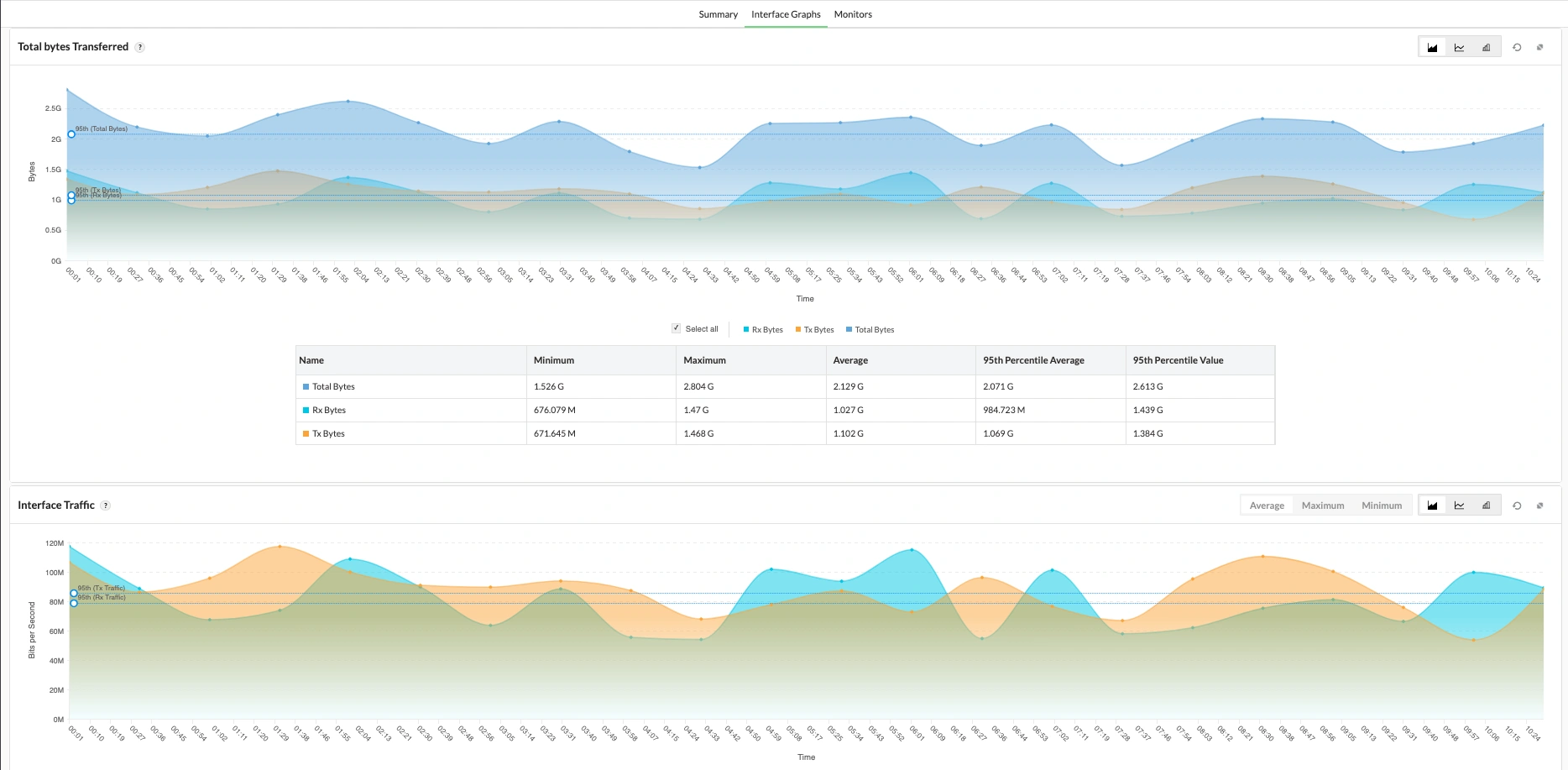Switch Total bytes Transferred to line chart view

tap(1459, 47)
